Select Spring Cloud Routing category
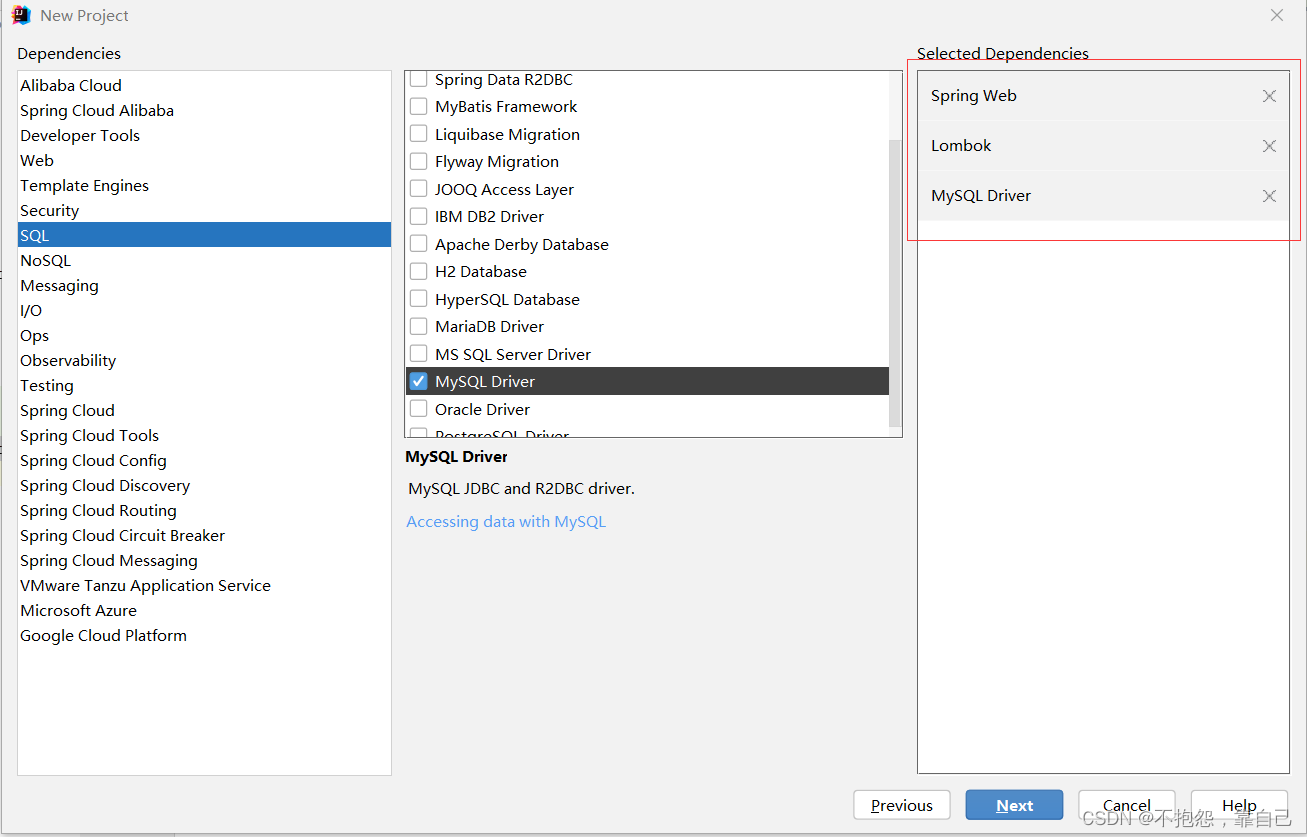Image resolution: width=1307 pixels, height=837 pixels. [204, 510]
